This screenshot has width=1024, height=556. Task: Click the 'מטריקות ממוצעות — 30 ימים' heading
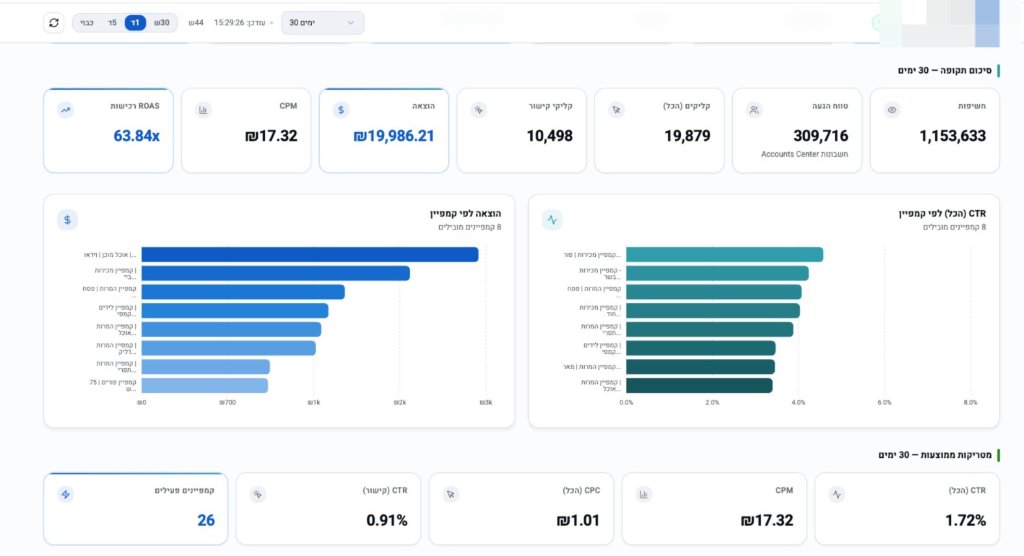(x=935, y=455)
